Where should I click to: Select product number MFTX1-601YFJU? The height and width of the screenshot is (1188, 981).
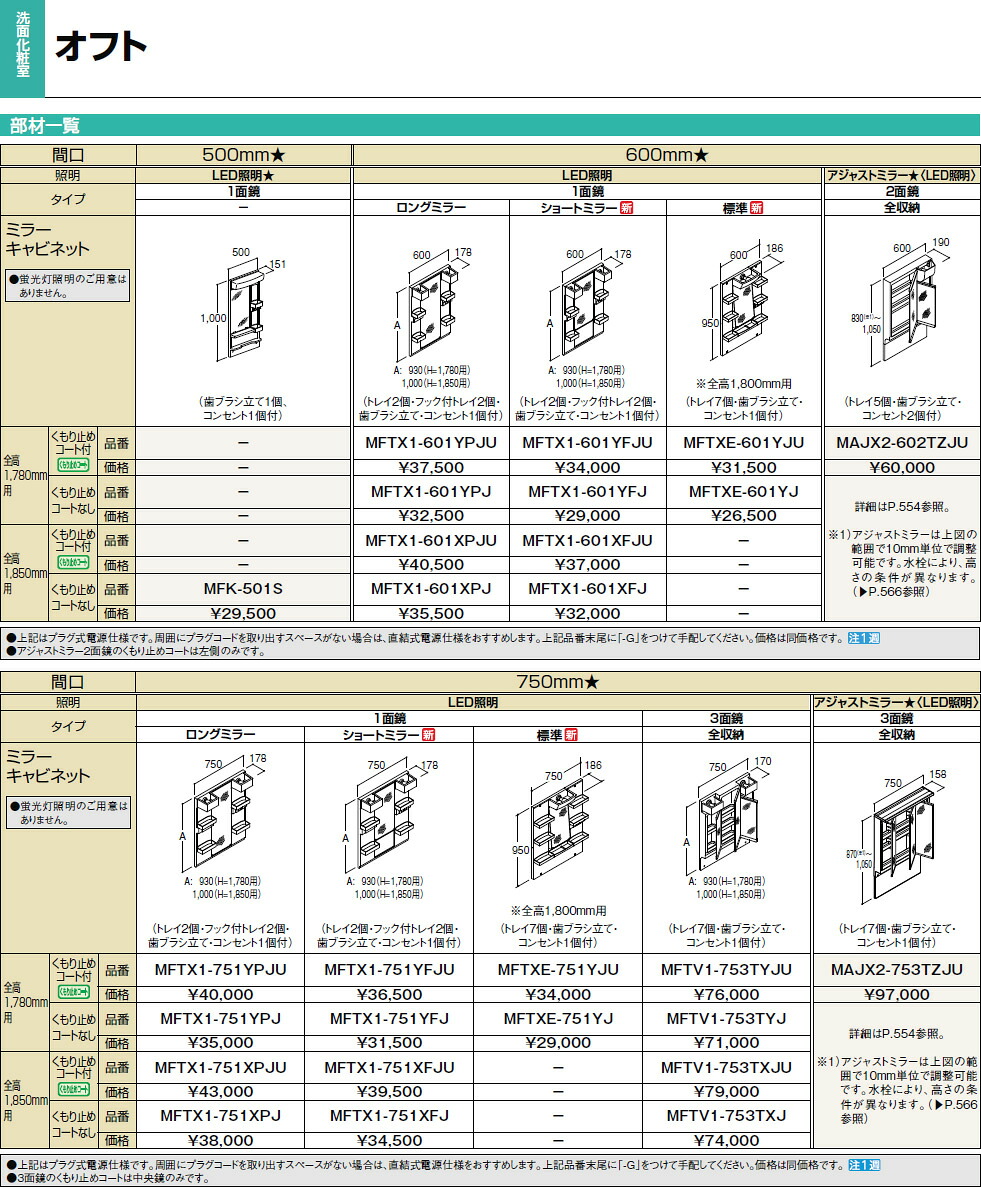pyautogui.click(x=587, y=442)
